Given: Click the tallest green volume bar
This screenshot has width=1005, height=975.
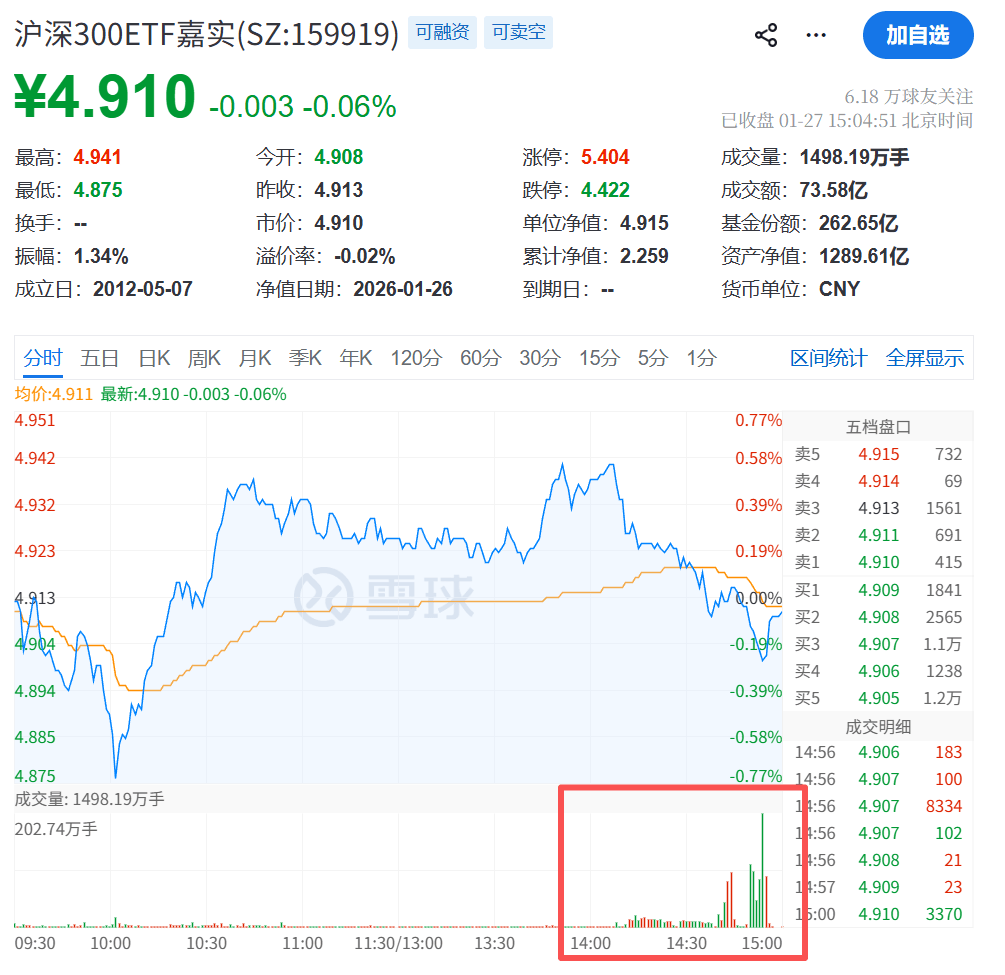Looking at the screenshot, I should (762, 870).
